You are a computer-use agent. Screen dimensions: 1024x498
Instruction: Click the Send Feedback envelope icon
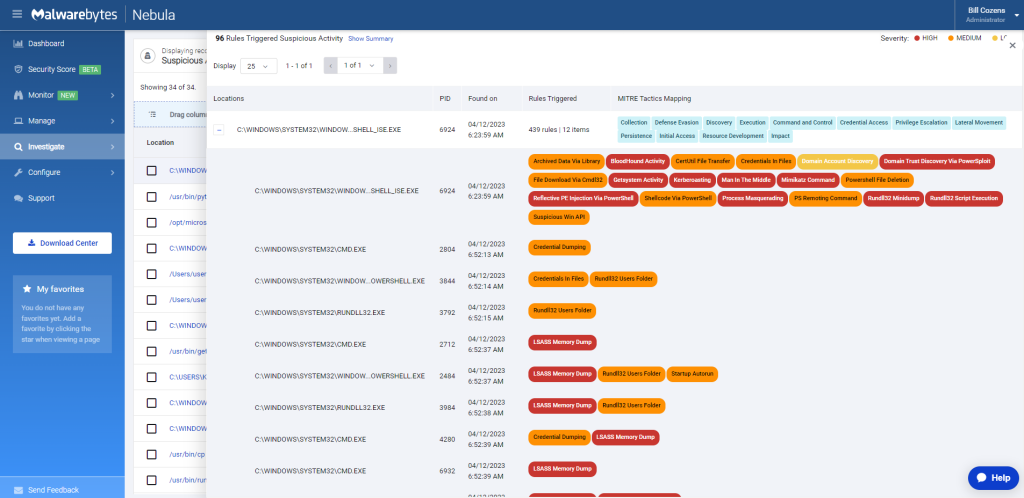tap(18, 490)
